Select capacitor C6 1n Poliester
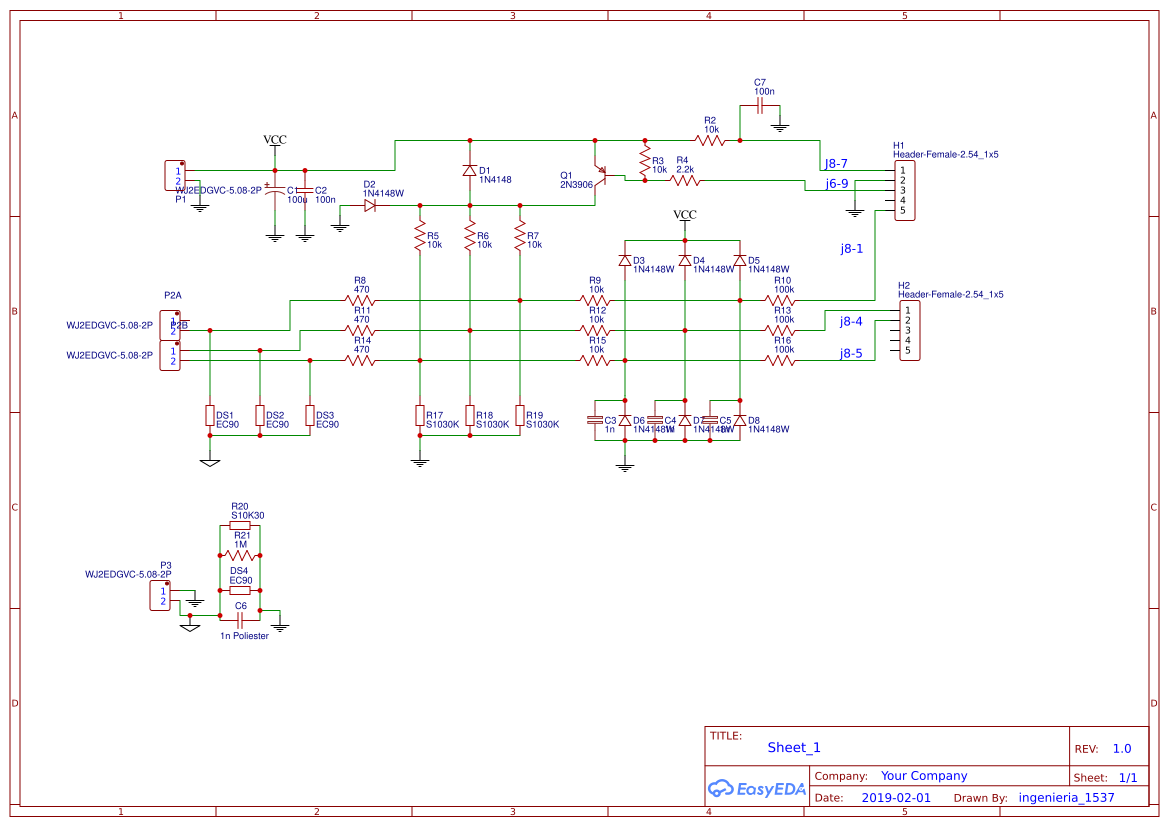The height and width of the screenshot is (827, 1169). (x=240, y=620)
